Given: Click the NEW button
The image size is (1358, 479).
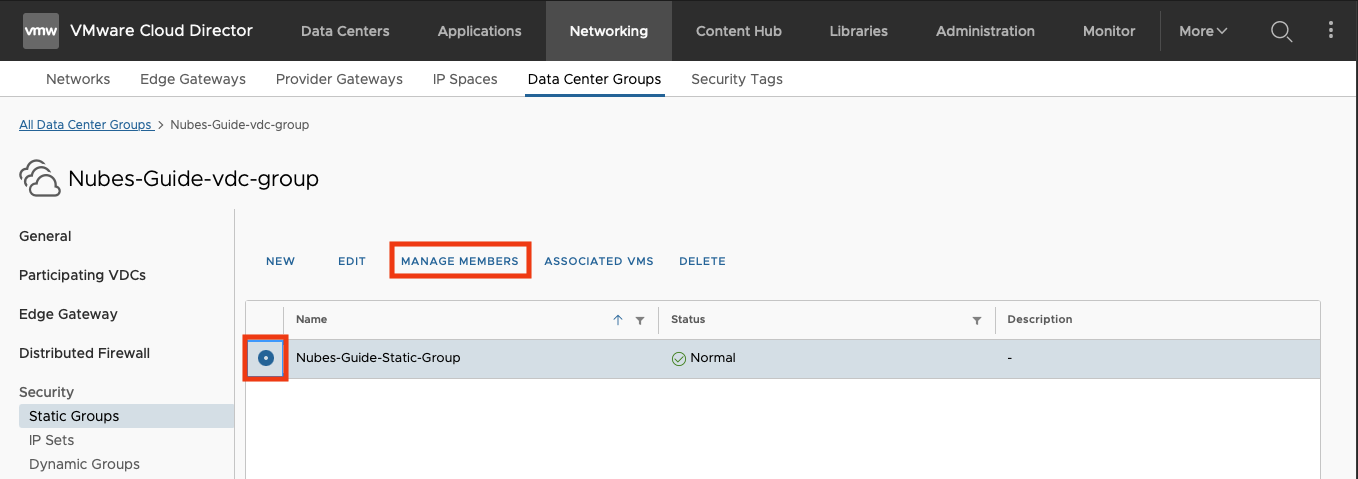Looking at the screenshot, I should click(x=280, y=261).
